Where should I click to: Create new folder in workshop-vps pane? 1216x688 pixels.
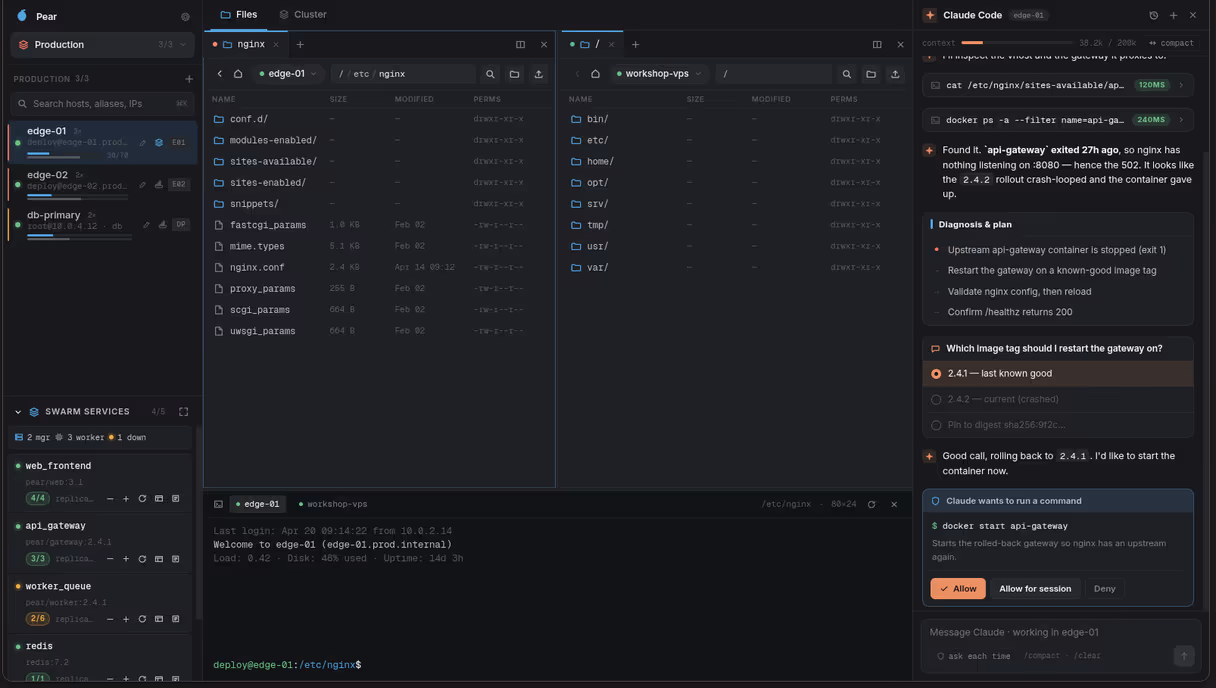point(871,74)
